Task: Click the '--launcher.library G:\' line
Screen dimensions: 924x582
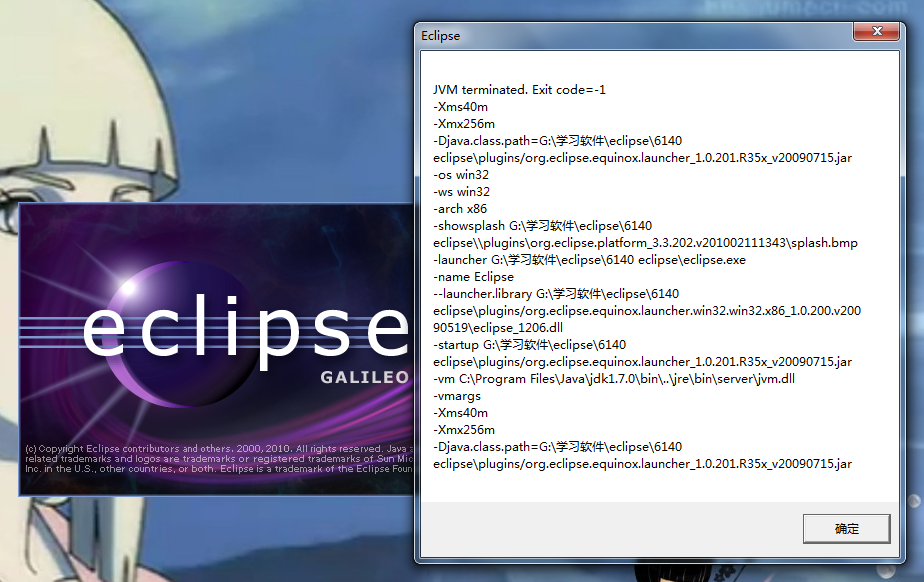Action: point(556,293)
